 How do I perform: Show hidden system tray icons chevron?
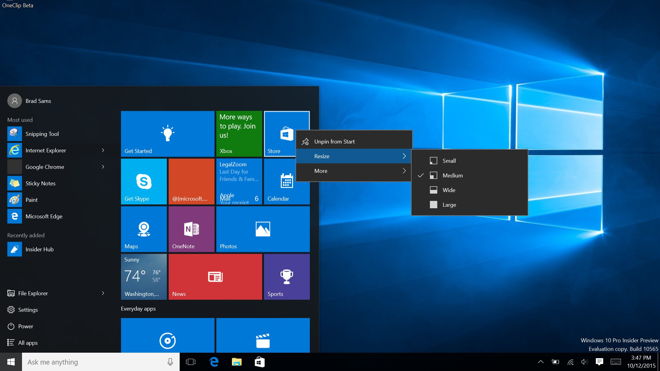(x=541, y=362)
